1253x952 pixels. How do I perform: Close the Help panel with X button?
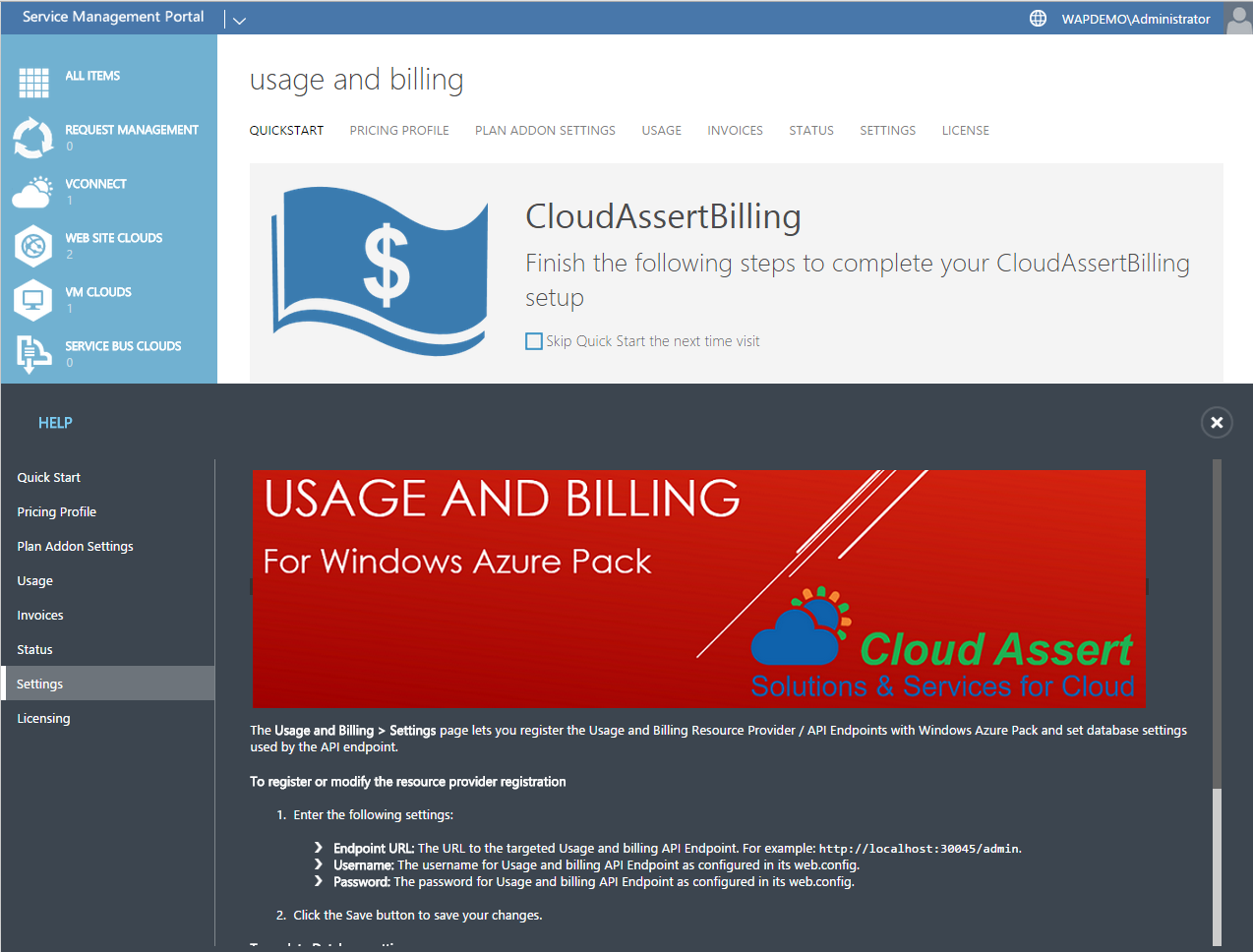click(x=1217, y=422)
